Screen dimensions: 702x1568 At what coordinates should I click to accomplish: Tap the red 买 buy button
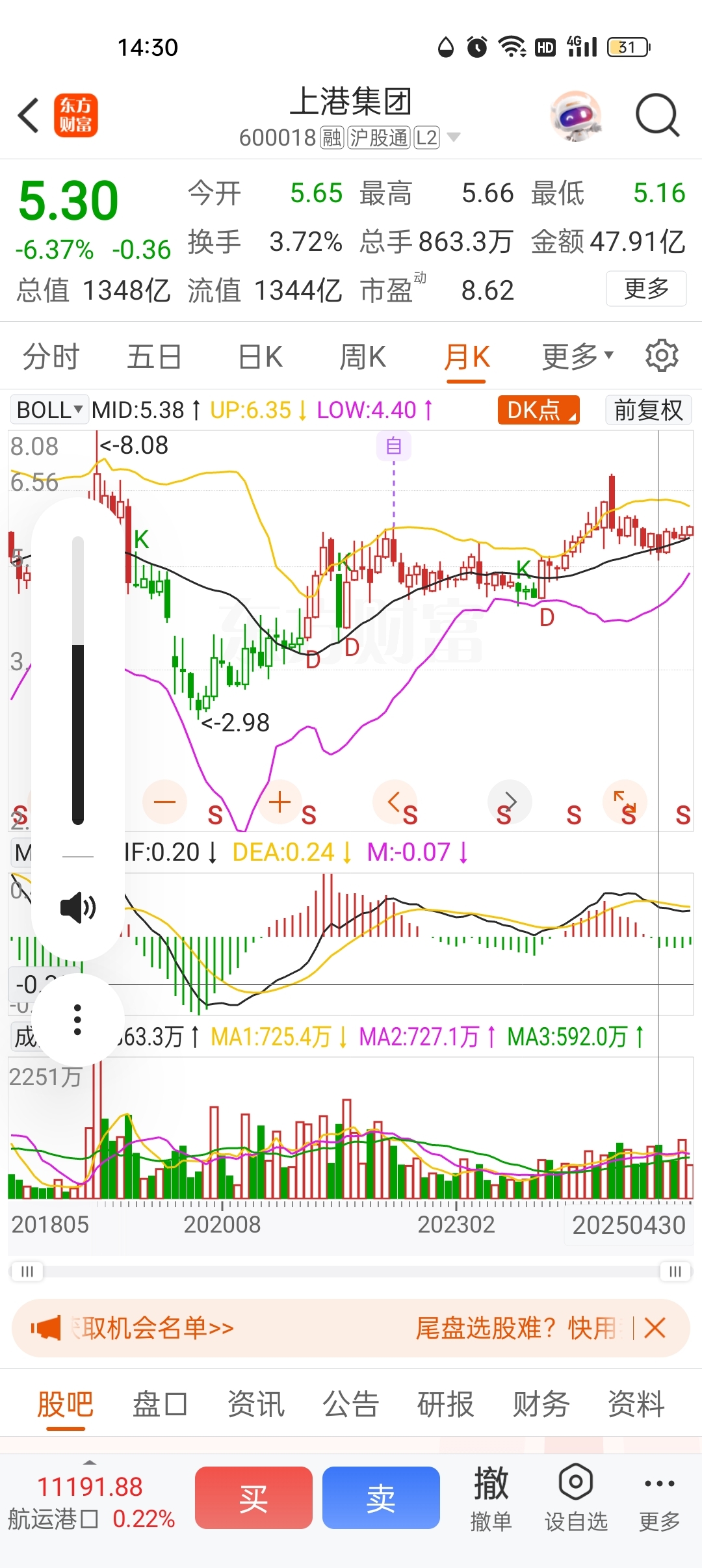tap(253, 1498)
